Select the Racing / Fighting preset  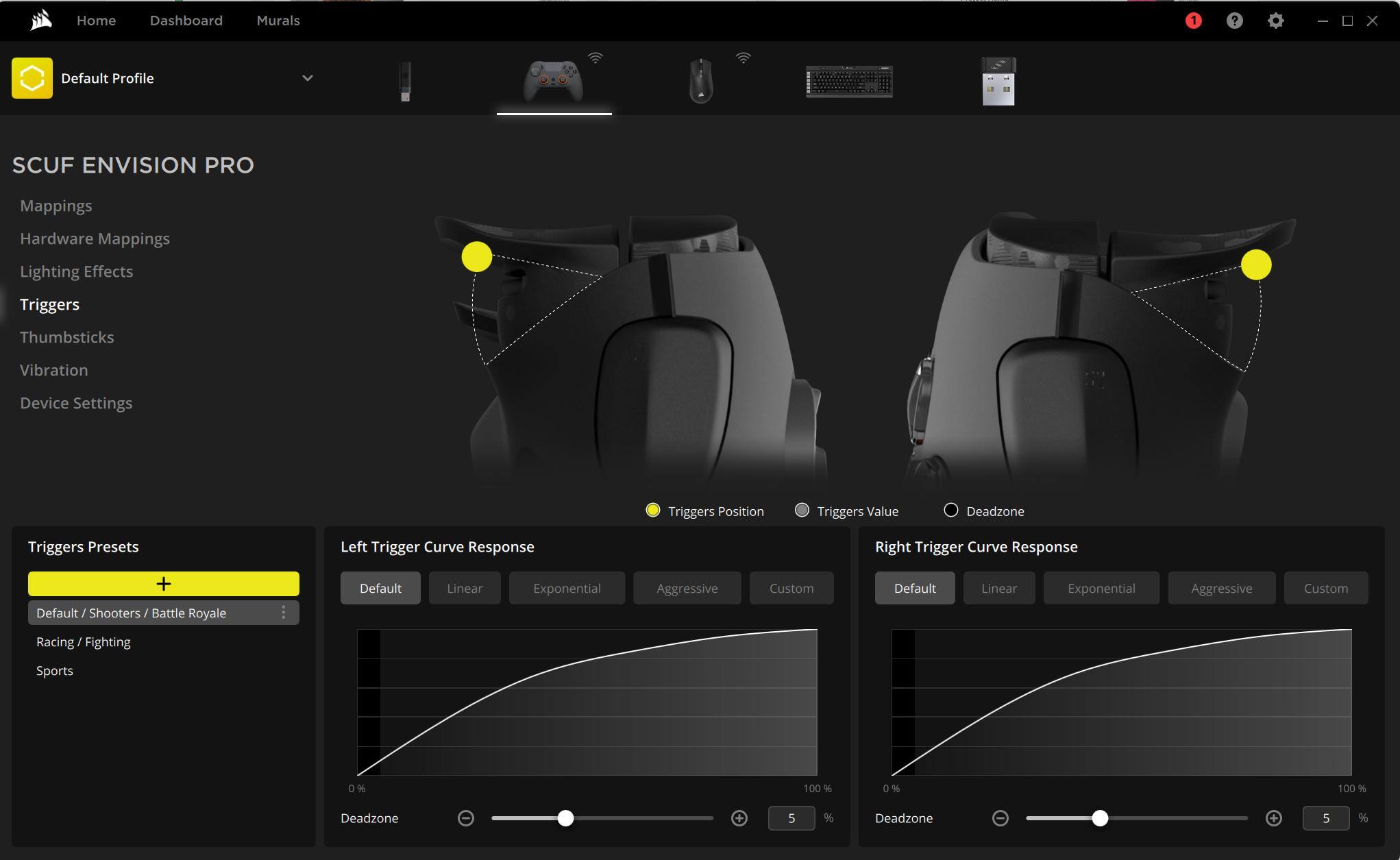[x=84, y=642]
